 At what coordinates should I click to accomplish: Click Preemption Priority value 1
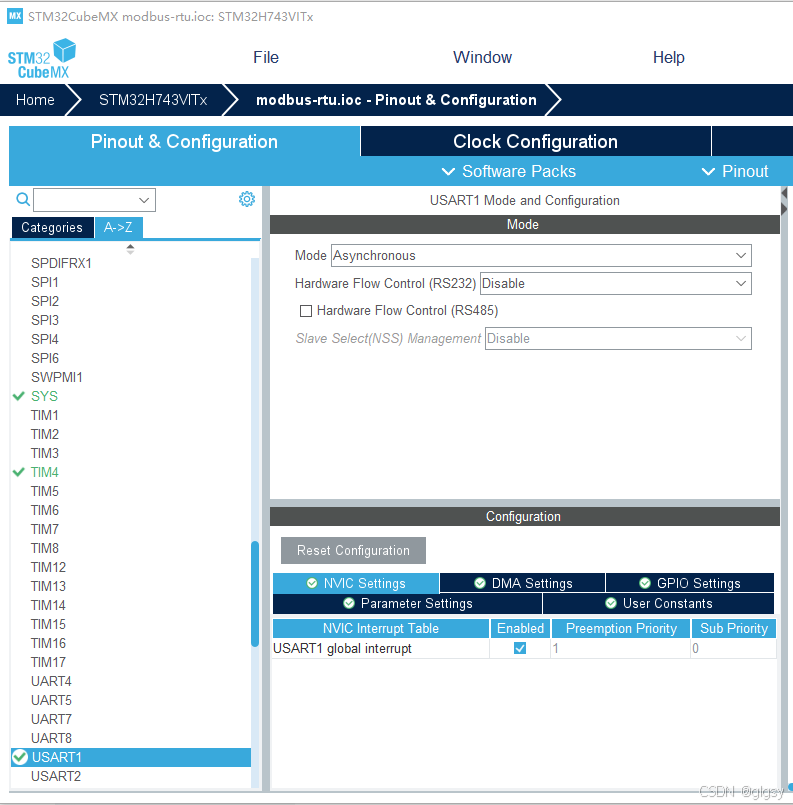click(621, 648)
